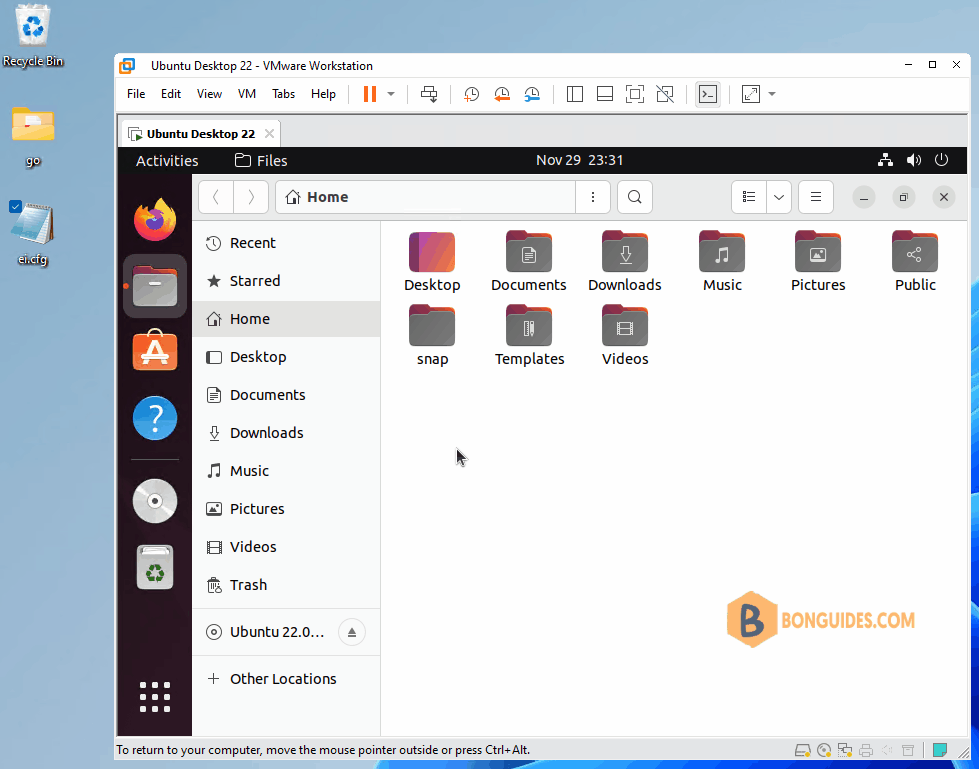Open Other Locations in sidebar

pos(286,679)
